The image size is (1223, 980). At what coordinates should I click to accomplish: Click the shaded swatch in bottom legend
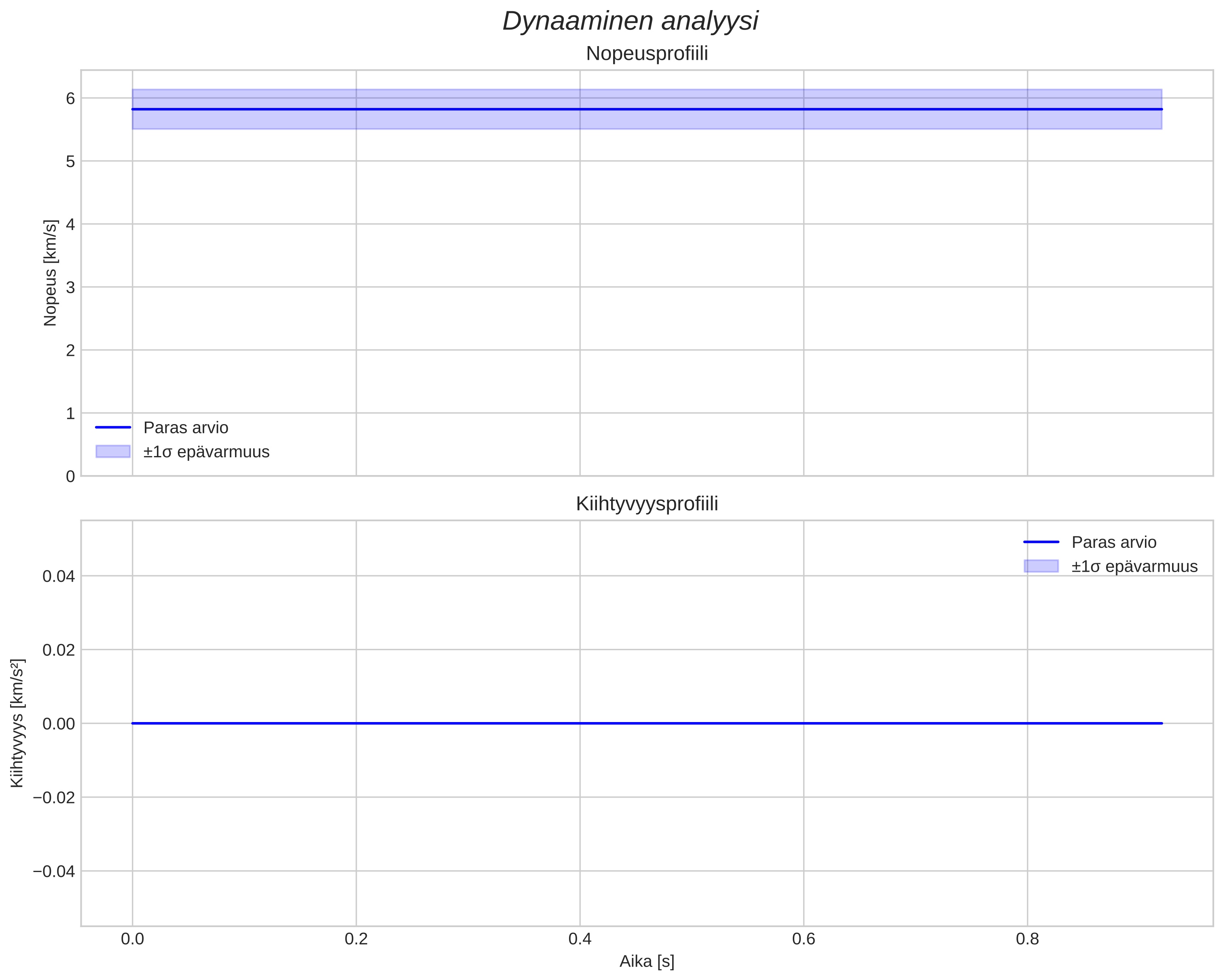click(x=1041, y=566)
